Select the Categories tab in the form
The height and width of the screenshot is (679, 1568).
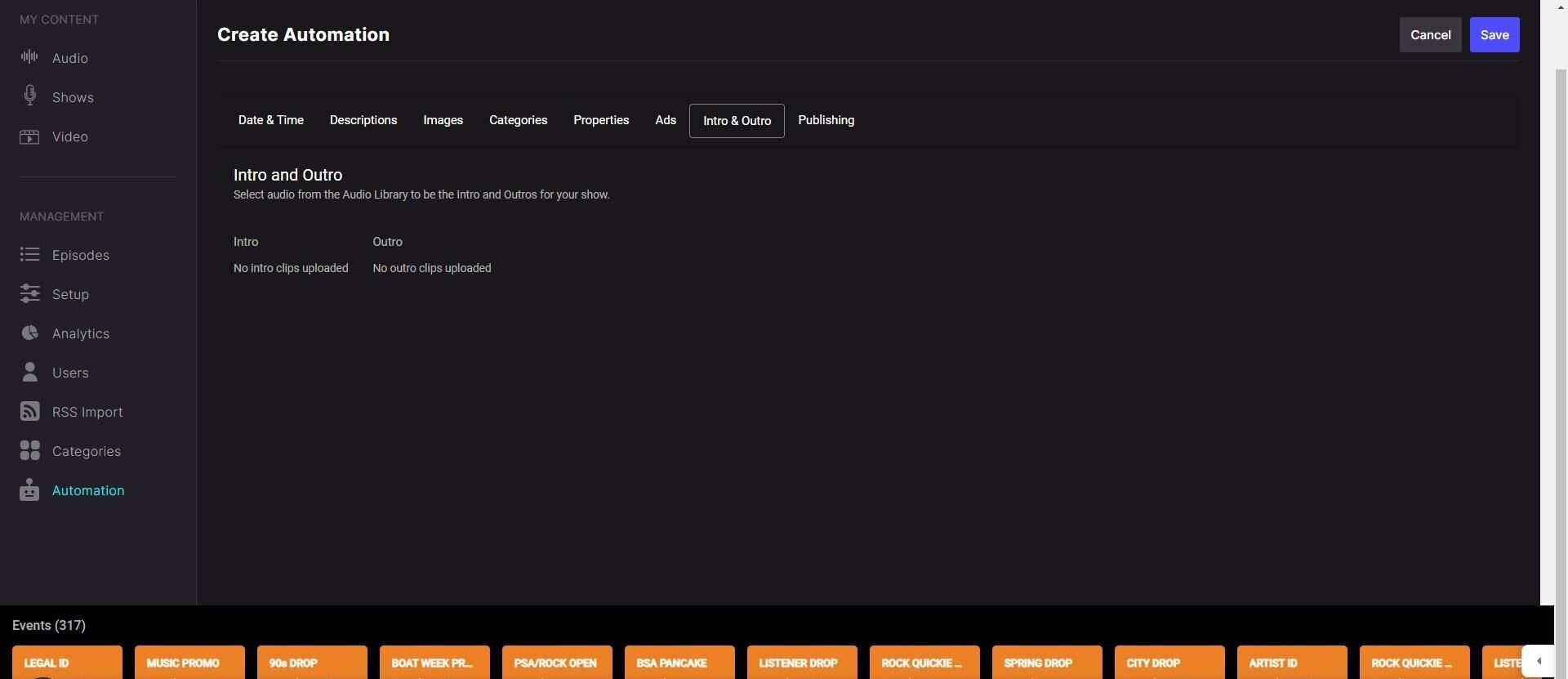518,120
